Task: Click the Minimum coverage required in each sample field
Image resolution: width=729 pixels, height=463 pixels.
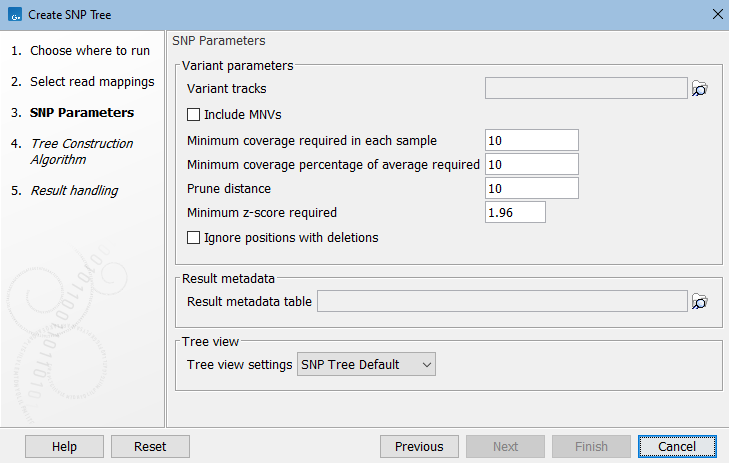Action: [x=531, y=140]
